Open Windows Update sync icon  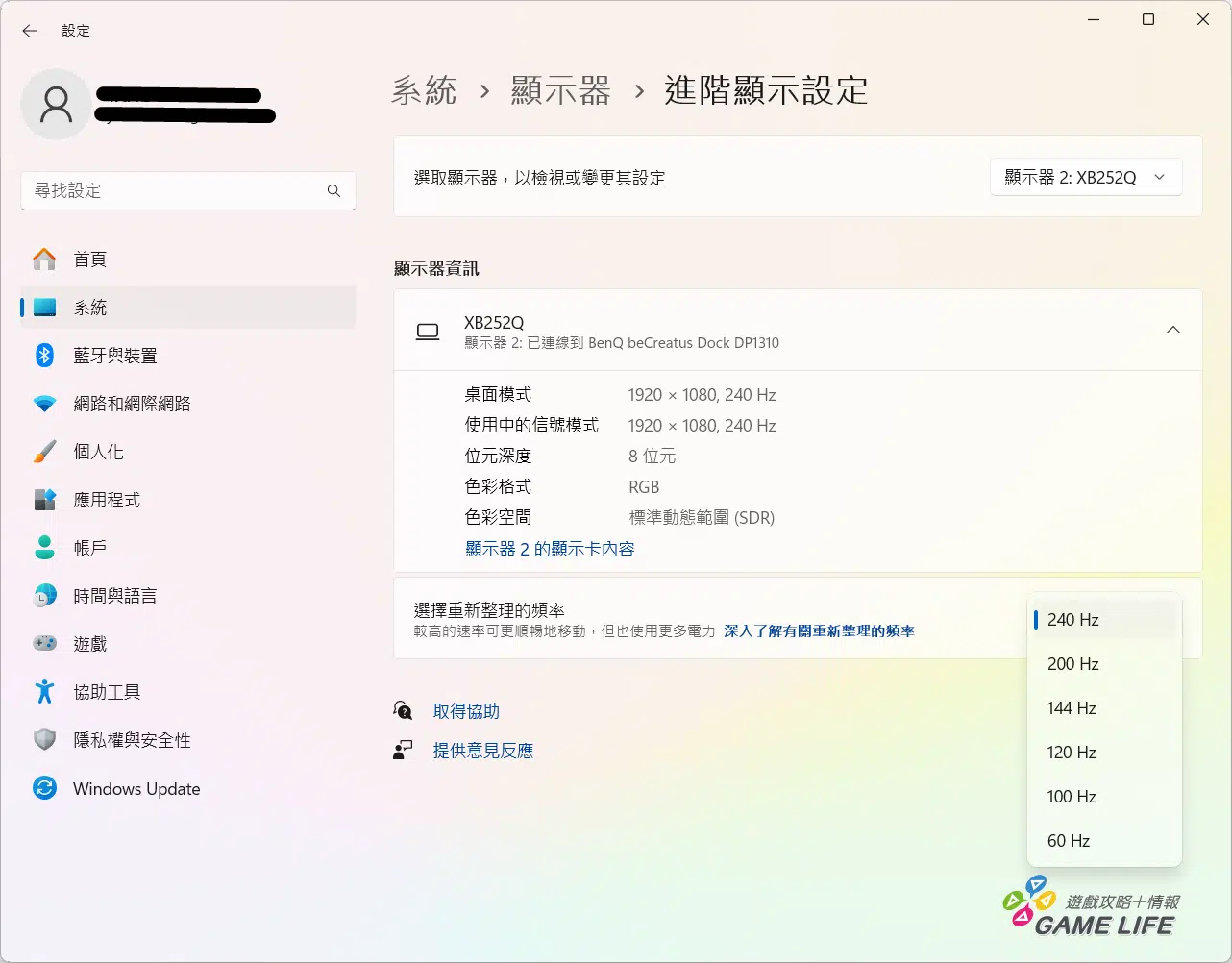[44, 789]
